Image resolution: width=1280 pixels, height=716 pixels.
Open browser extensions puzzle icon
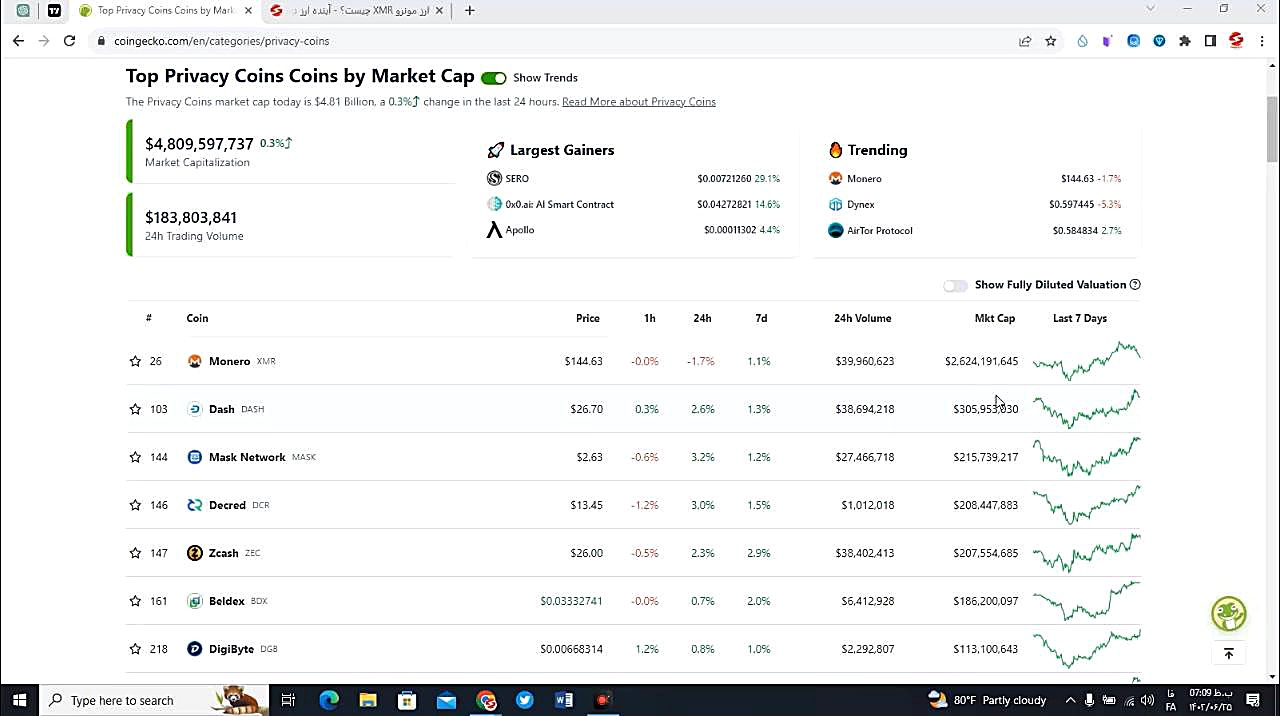click(x=1185, y=41)
